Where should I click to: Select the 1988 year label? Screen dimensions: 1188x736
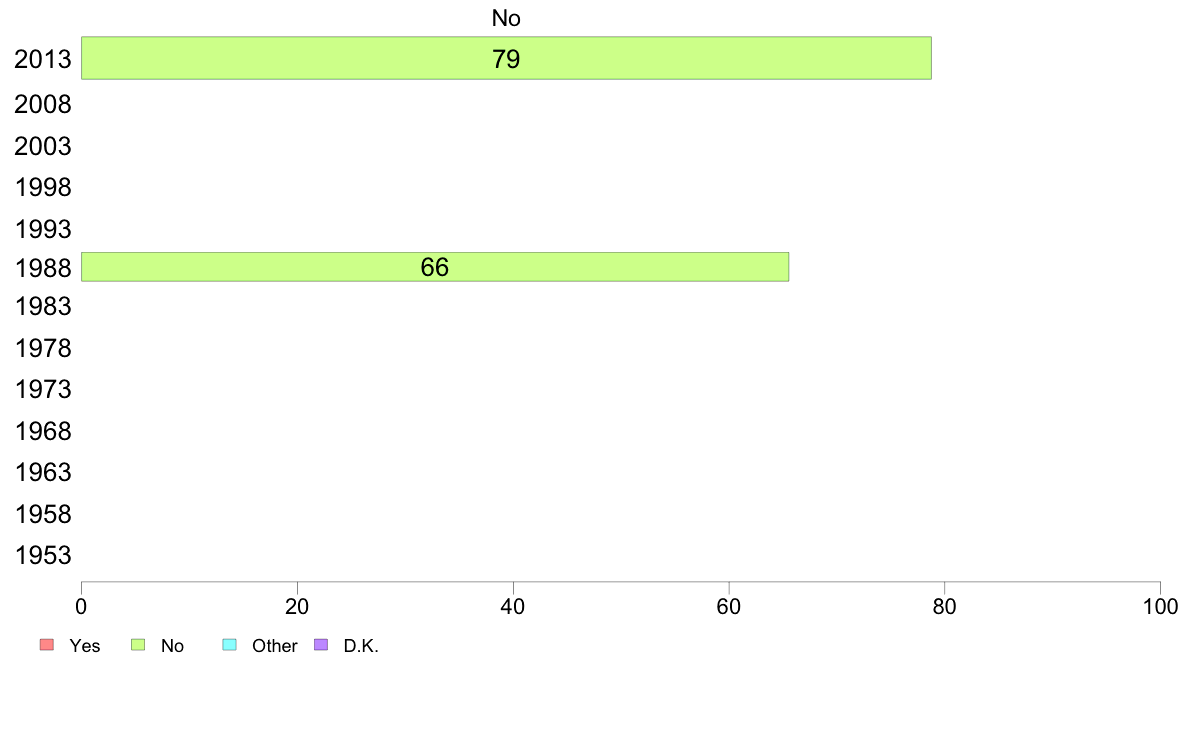43,268
